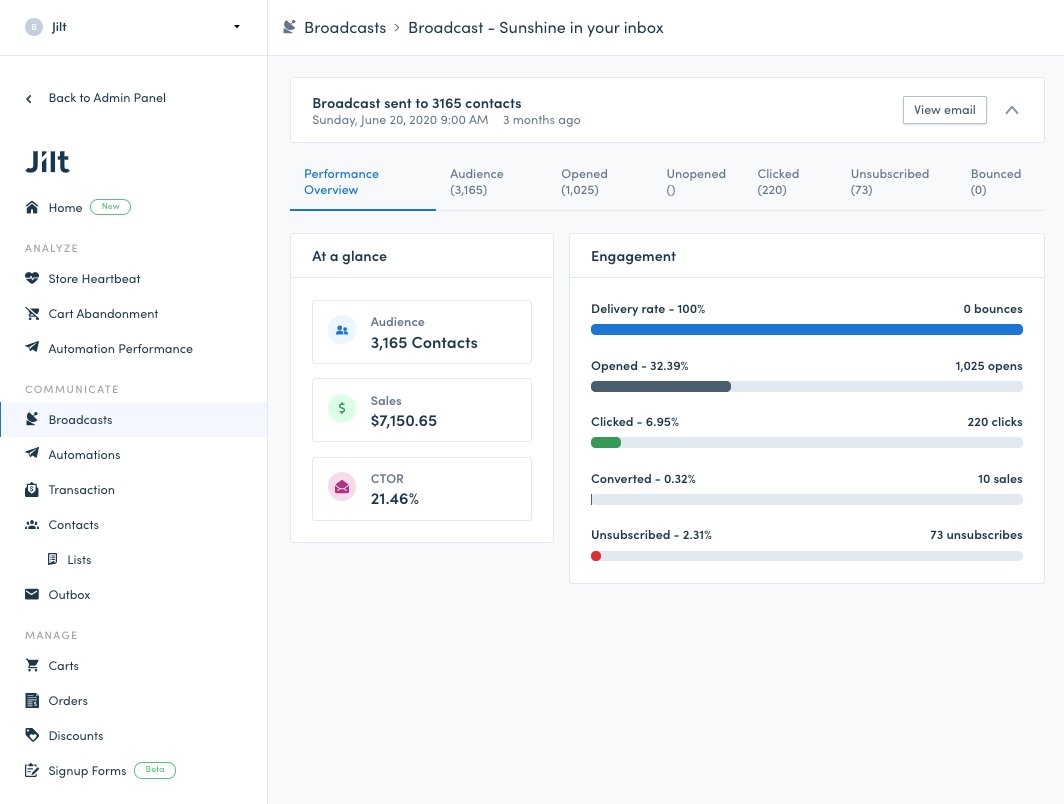
Task: Open Lists submenu item
Action: (79, 560)
